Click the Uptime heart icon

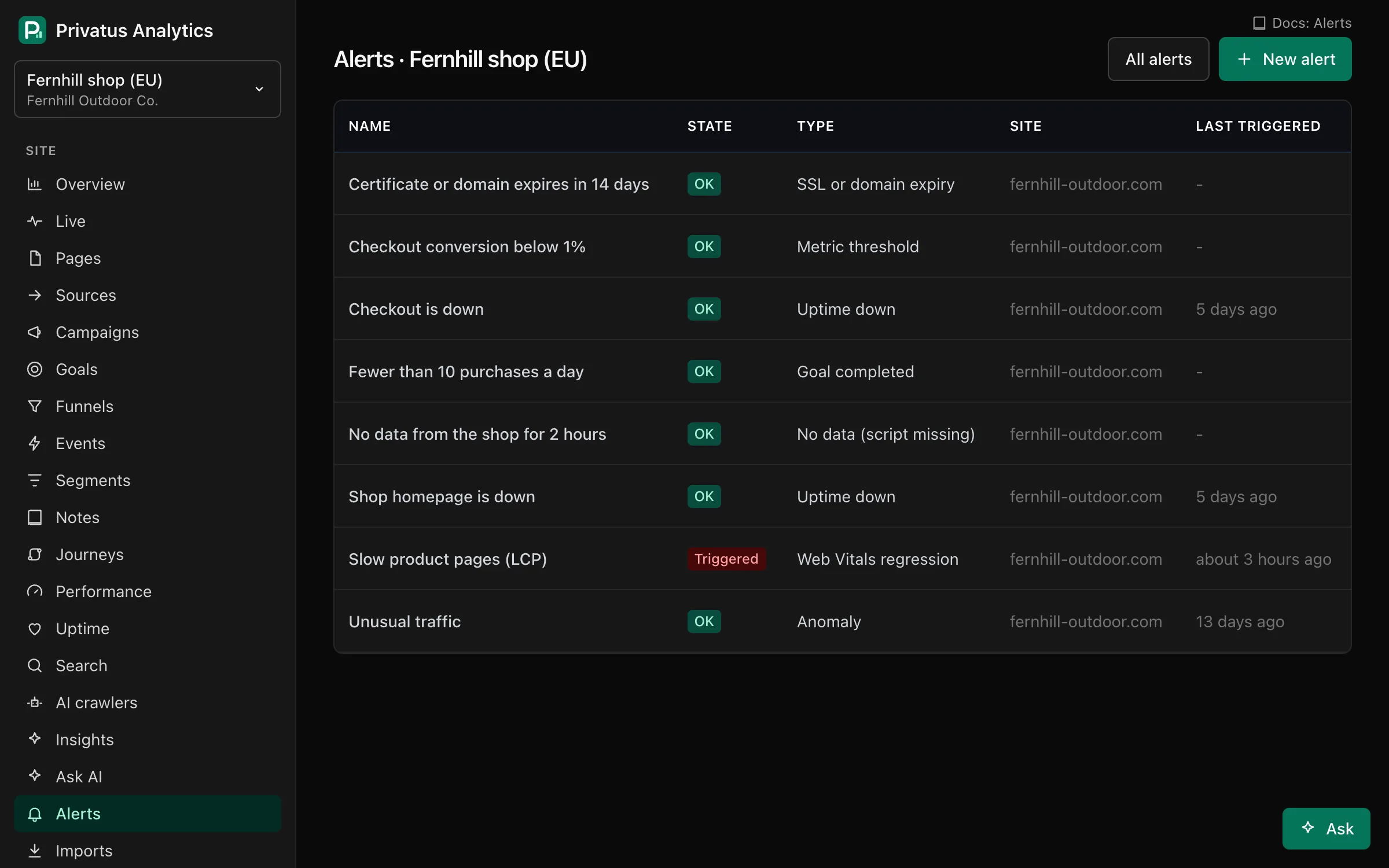coord(35,628)
